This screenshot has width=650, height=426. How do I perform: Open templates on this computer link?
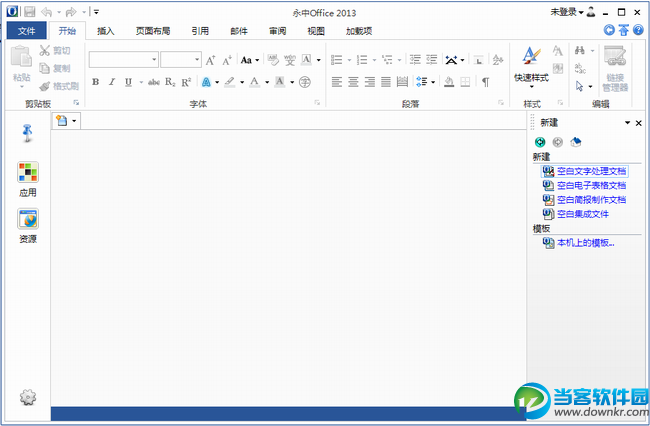[585, 243]
